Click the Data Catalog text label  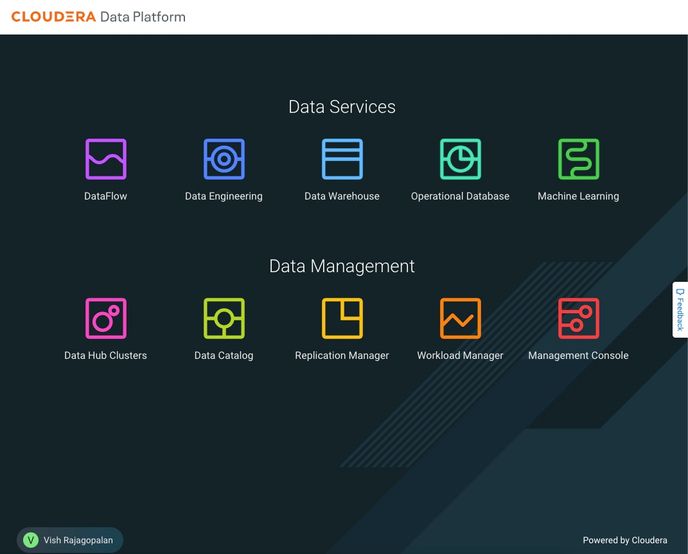tap(224, 355)
